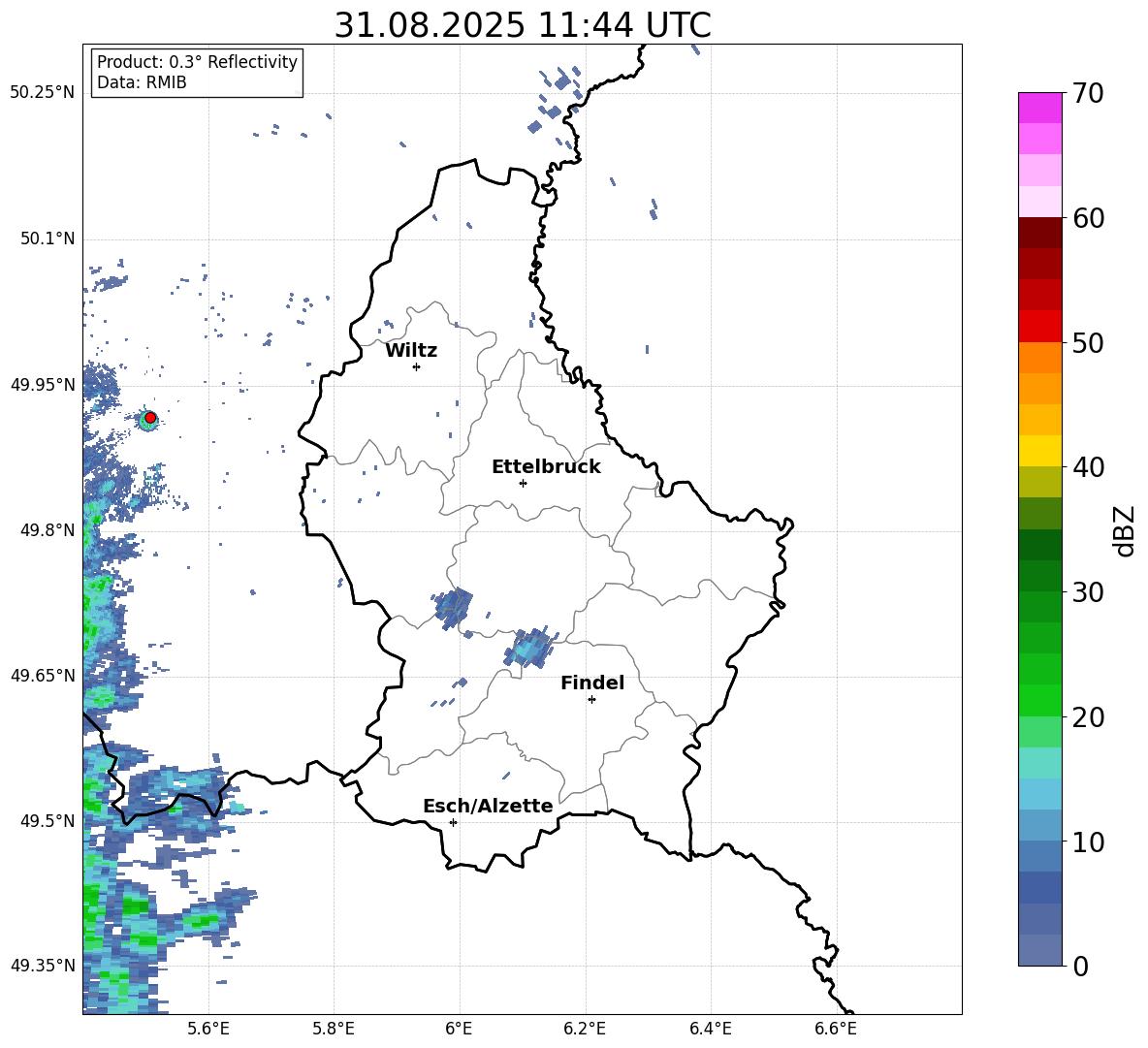Click the 70 tick label on colorbar
Viewport: 1148px width, 1048px height.
coord(1088,94)
